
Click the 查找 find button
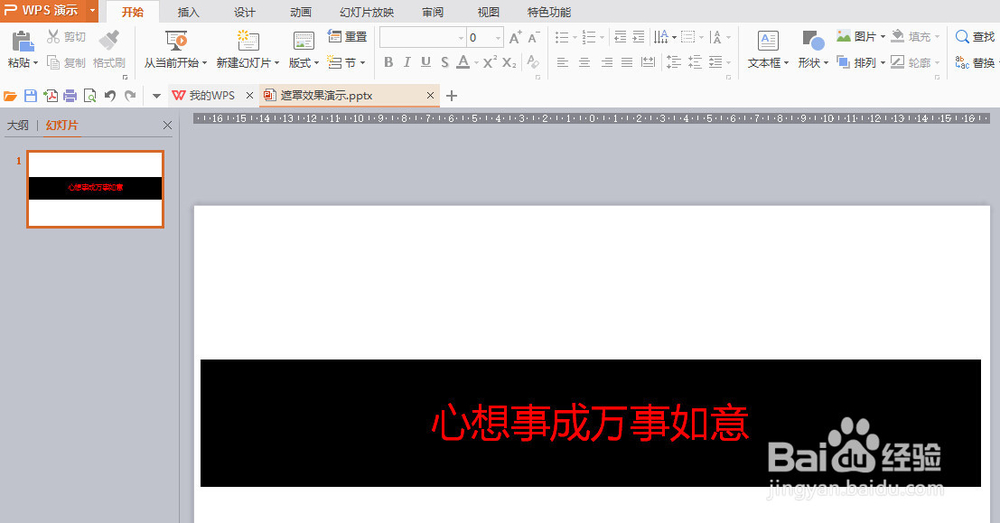(974, 37)
